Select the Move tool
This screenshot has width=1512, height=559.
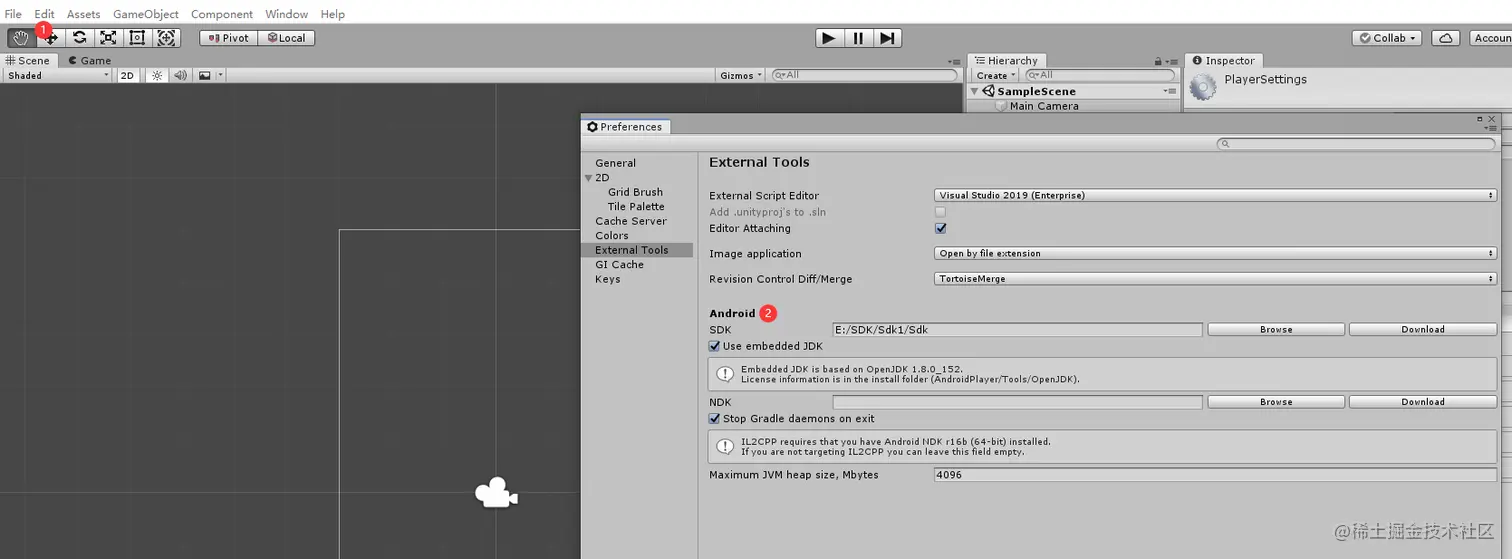tap(51, 38)
